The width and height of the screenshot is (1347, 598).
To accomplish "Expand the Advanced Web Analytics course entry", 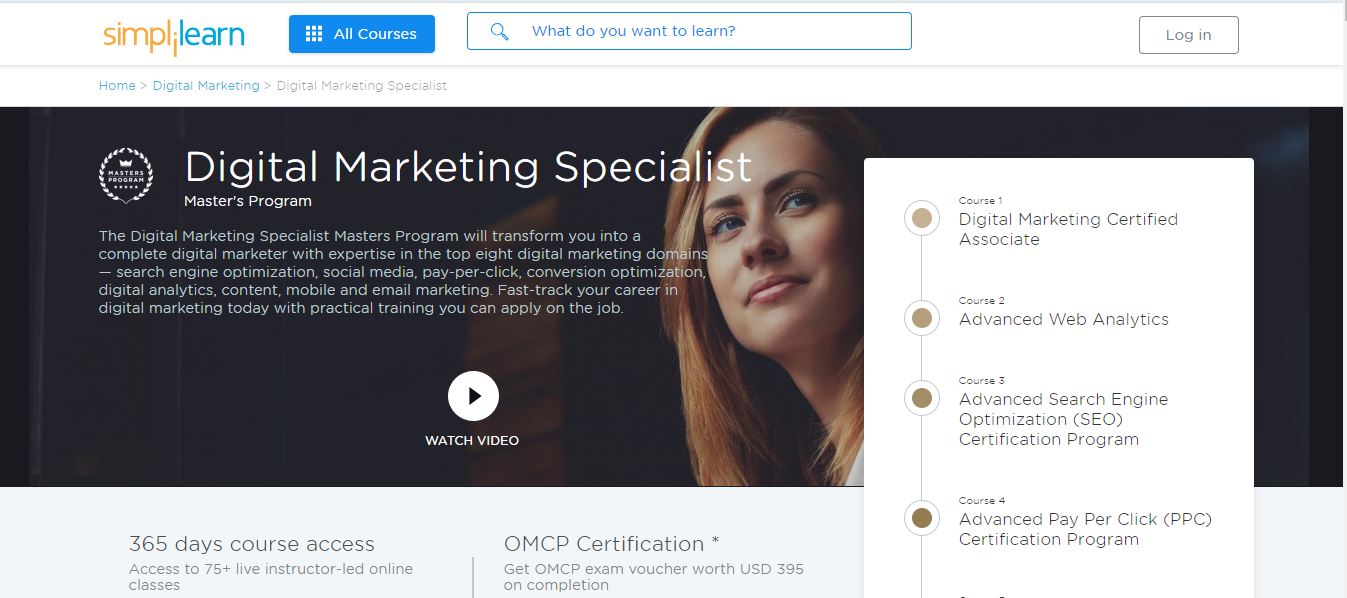I will pyautogui.click(x=1064, y=319).
